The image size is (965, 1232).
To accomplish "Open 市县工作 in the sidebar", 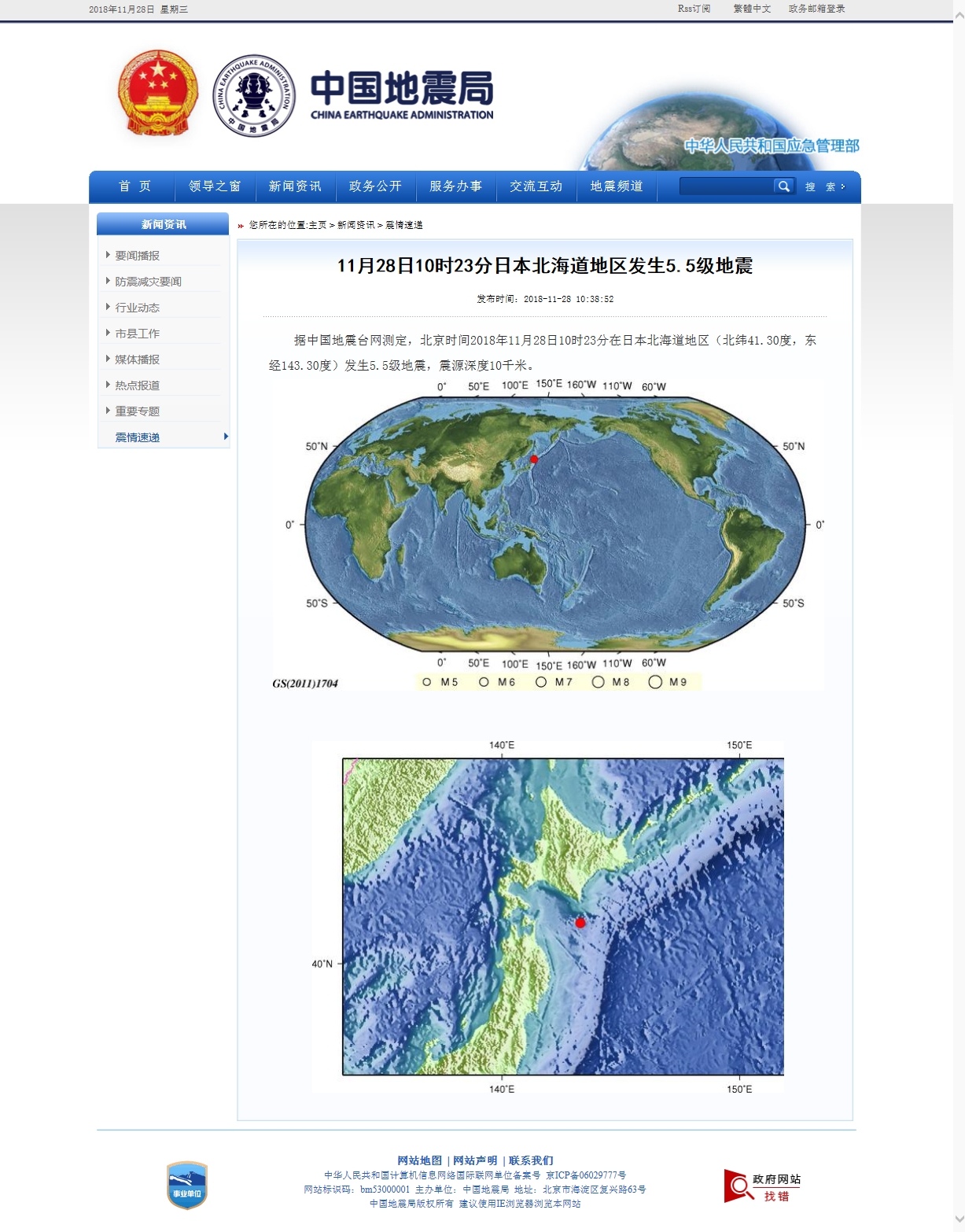I will point(138,334).
